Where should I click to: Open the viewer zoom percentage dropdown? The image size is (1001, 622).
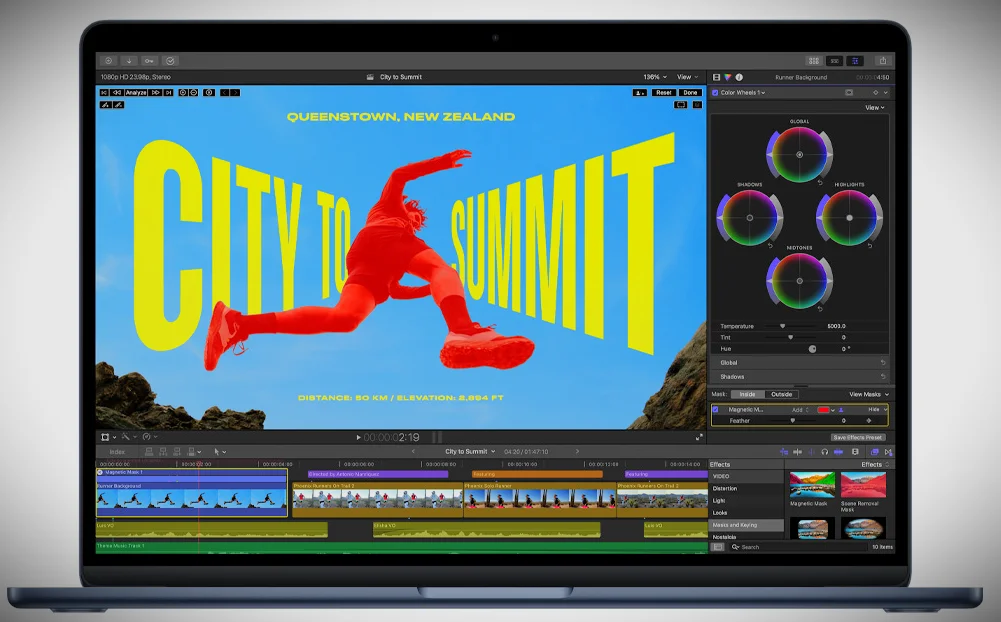tap(654, 77)
